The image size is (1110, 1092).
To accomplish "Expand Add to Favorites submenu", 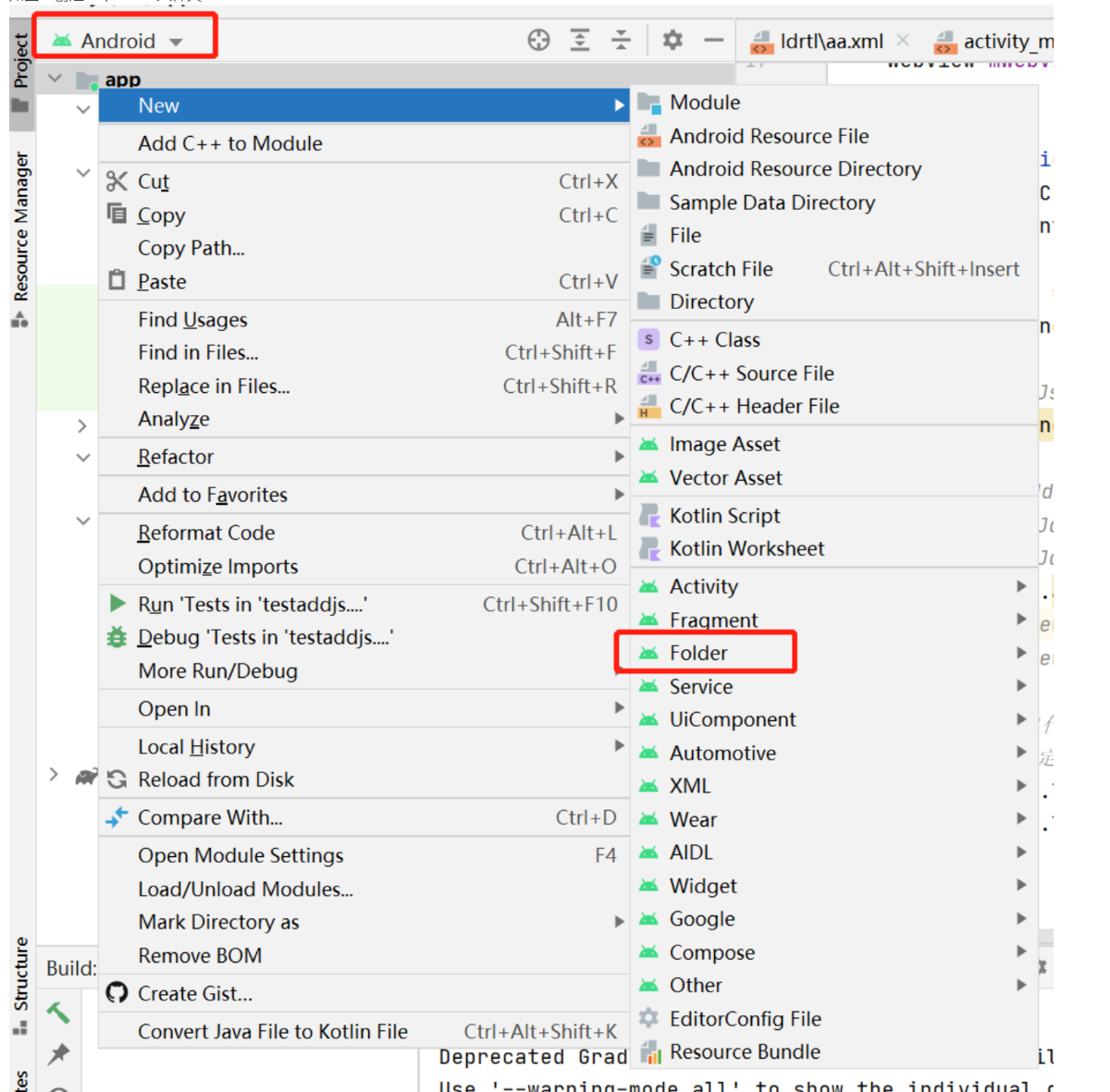I will (364, 495).
